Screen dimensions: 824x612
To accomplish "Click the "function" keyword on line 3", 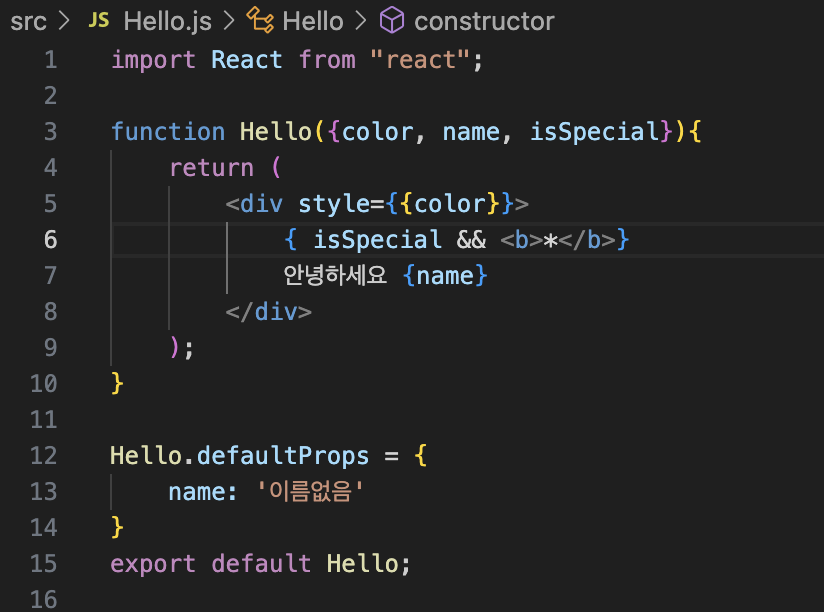I will tap(168, 131).
